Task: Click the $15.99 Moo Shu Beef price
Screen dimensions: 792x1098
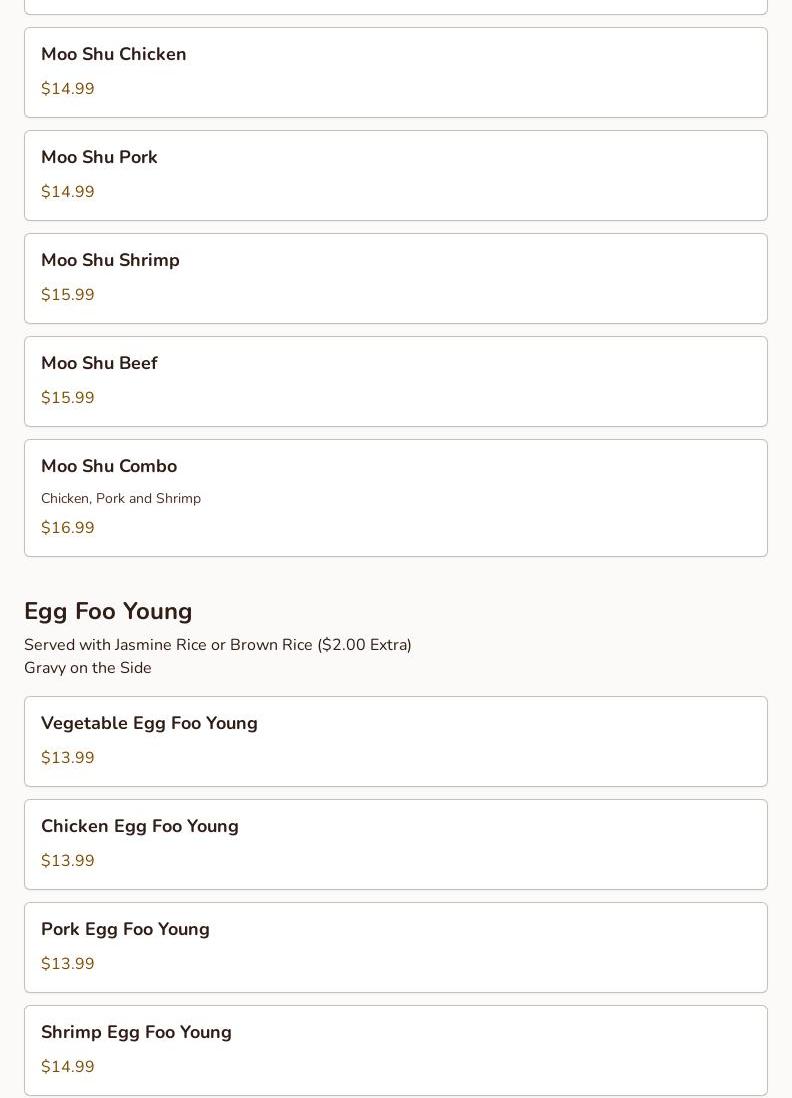Action: (68, 398)
